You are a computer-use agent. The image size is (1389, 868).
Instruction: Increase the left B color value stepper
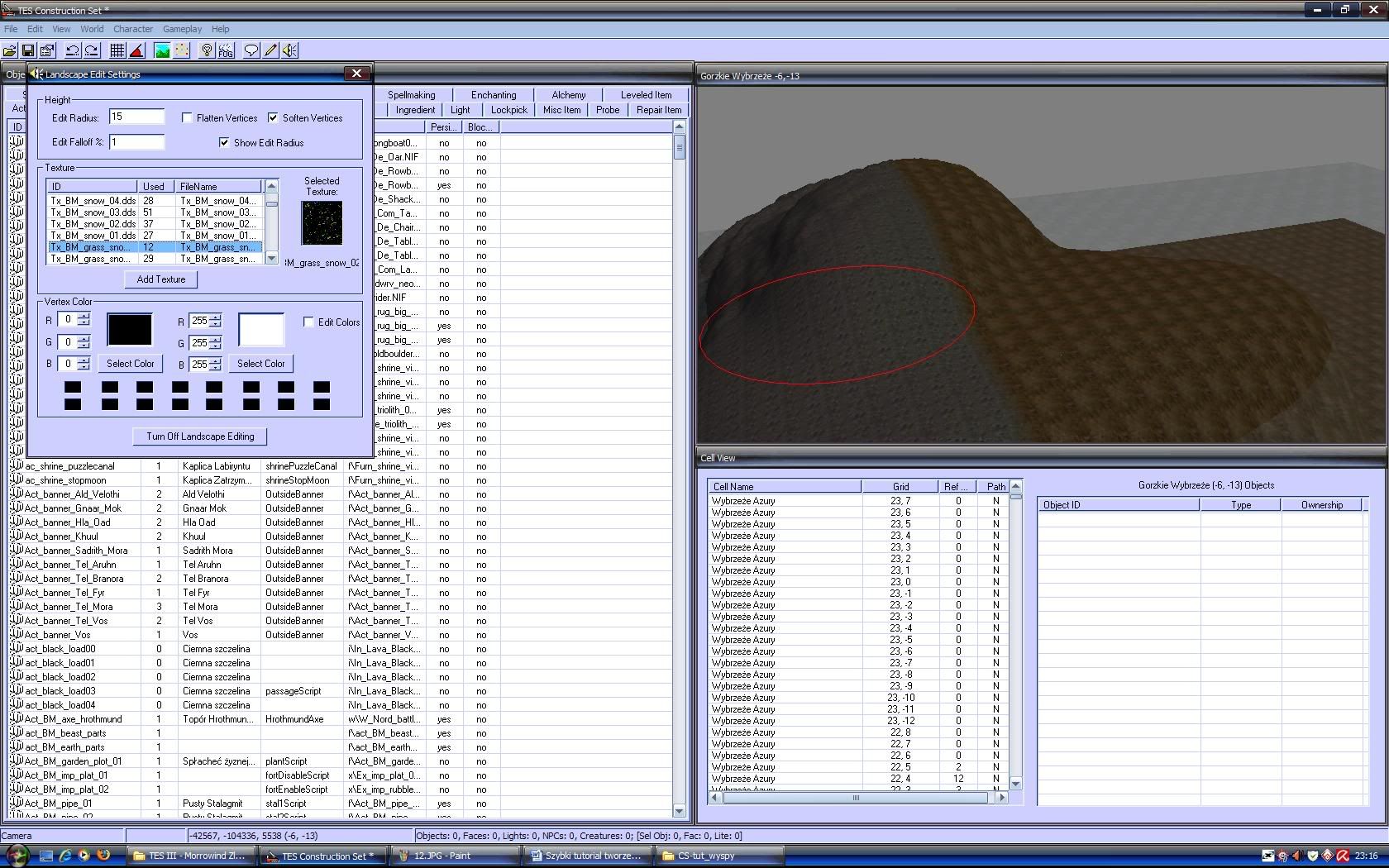click(x=84, y=360)
